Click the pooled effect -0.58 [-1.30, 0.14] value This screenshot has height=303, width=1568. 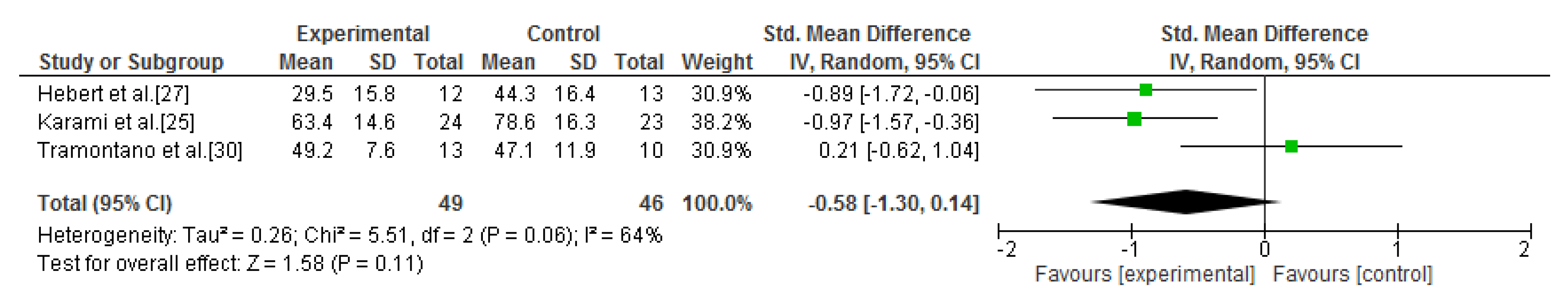coord(893,203)
